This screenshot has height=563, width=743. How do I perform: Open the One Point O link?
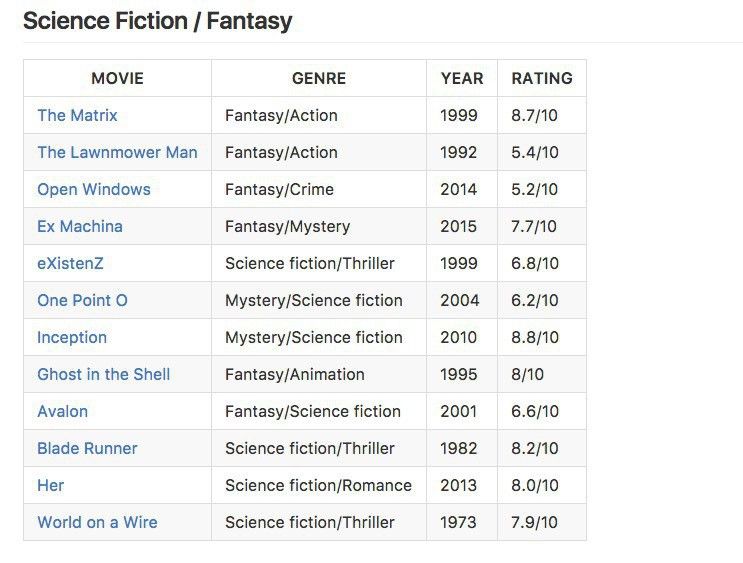[x=82, y=301]
